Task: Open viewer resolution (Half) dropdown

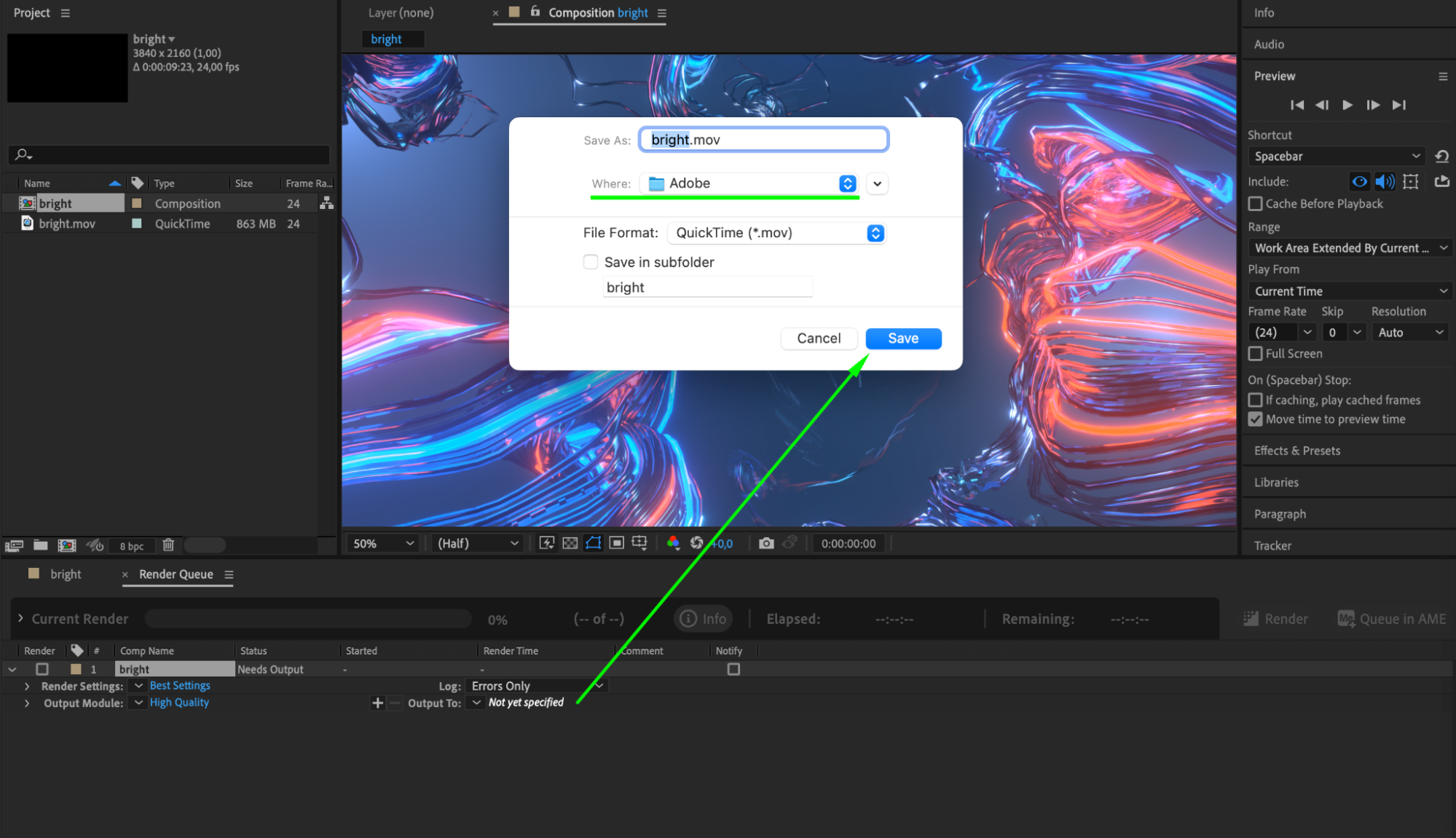Action: pos(478,544)
